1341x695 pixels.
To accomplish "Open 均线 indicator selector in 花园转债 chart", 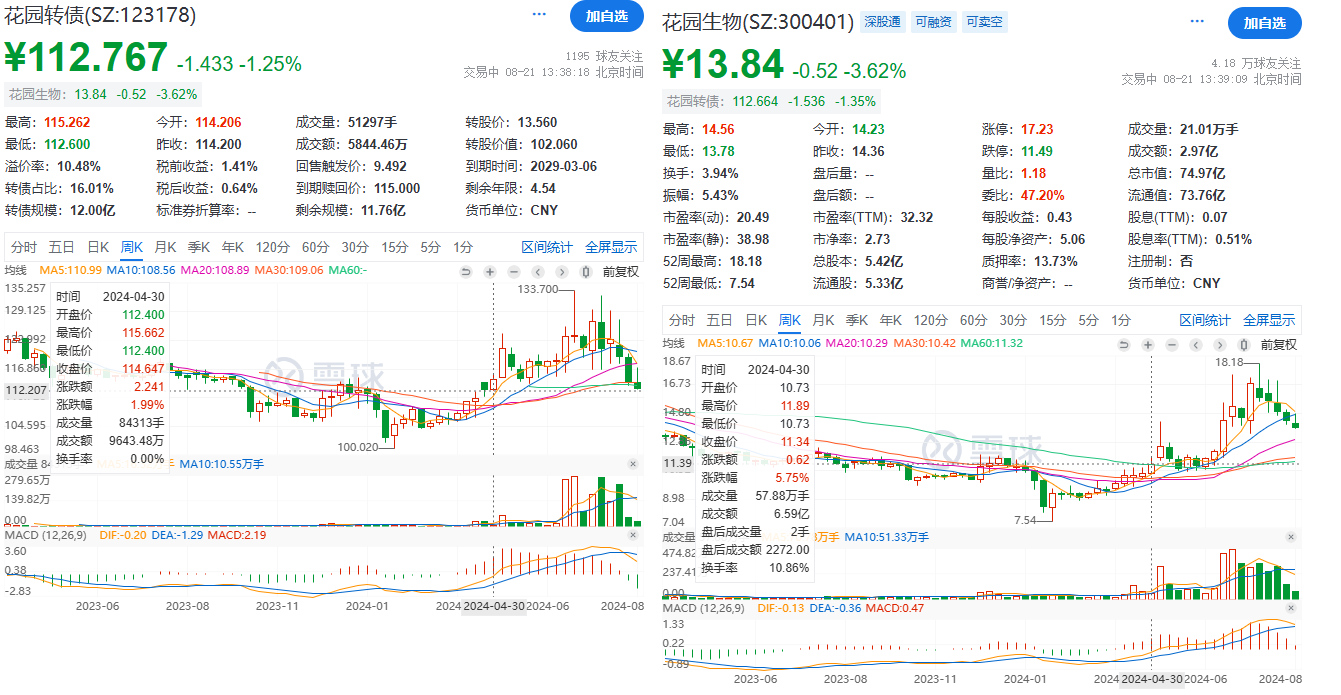I will coord(15,270).
